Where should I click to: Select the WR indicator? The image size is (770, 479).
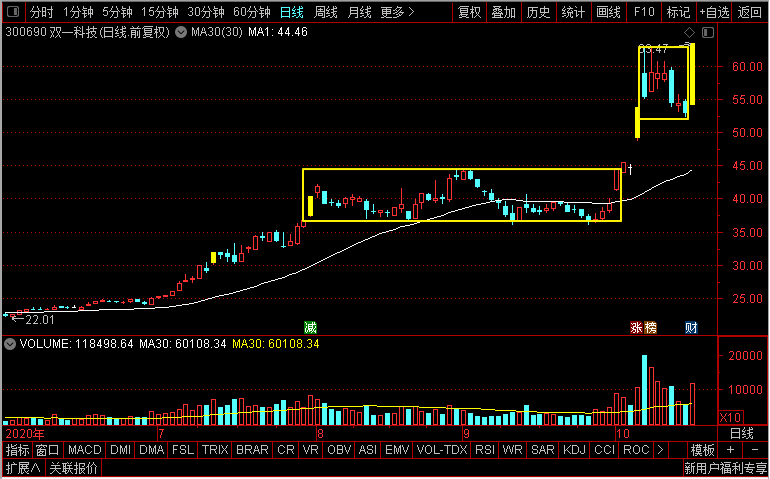tap(512, 450)
